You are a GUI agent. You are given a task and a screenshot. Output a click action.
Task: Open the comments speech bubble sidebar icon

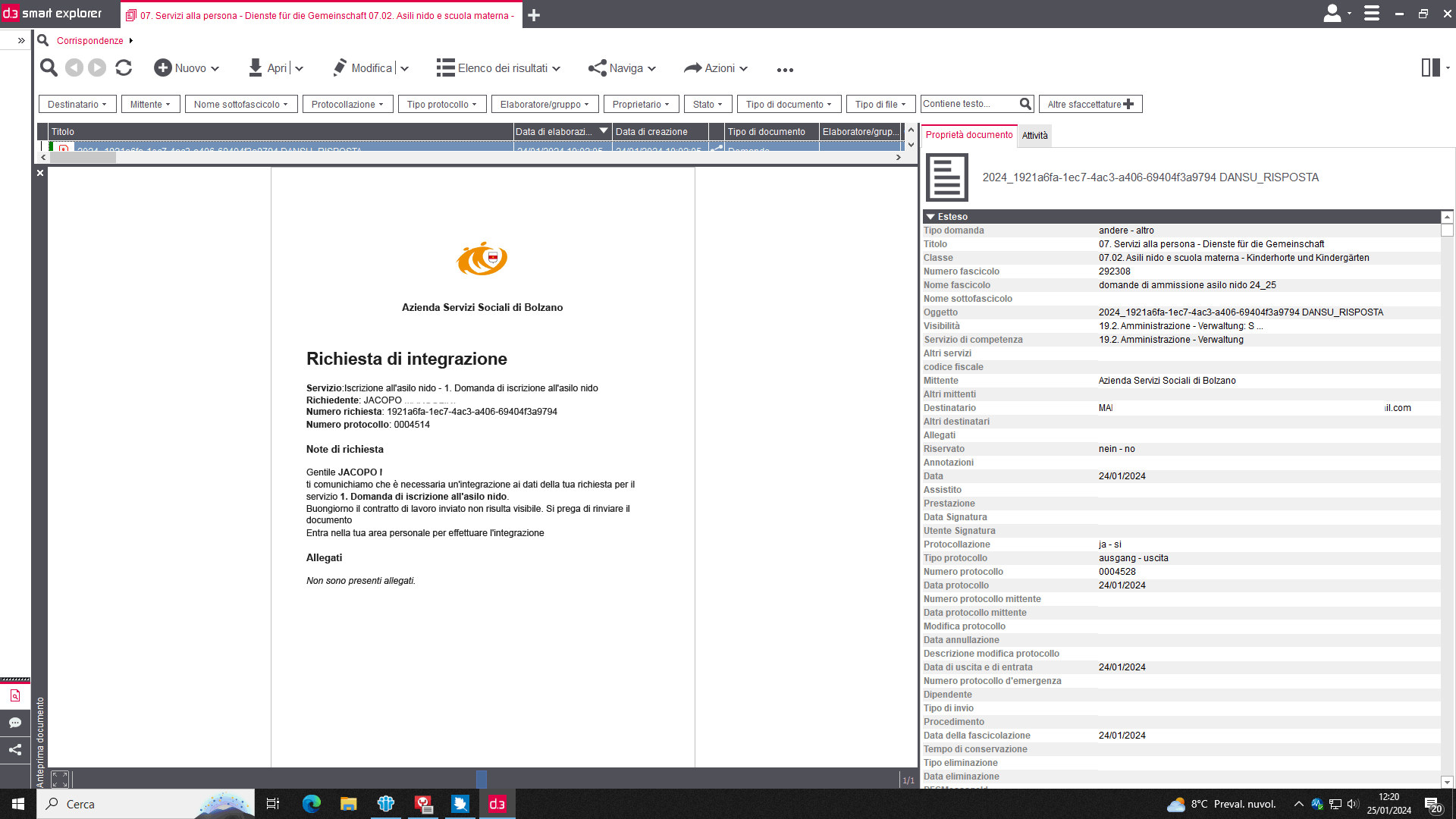15,723
